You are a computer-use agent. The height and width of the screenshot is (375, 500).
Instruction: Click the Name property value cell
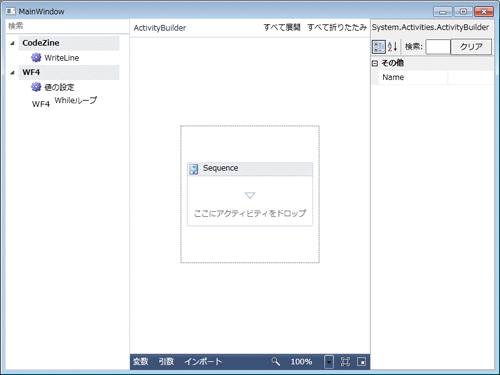471,77
